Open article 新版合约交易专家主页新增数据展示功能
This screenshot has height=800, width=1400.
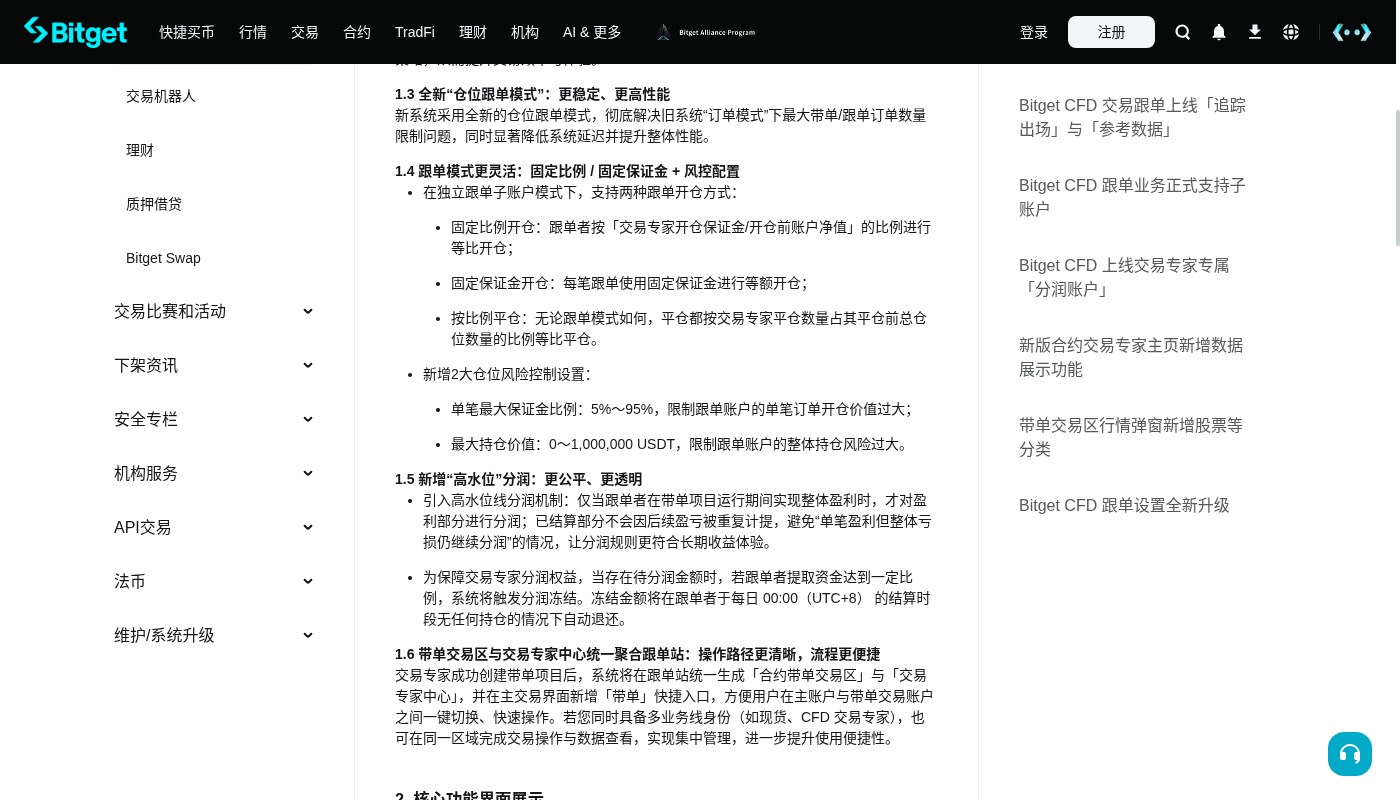click(1131, 357)
